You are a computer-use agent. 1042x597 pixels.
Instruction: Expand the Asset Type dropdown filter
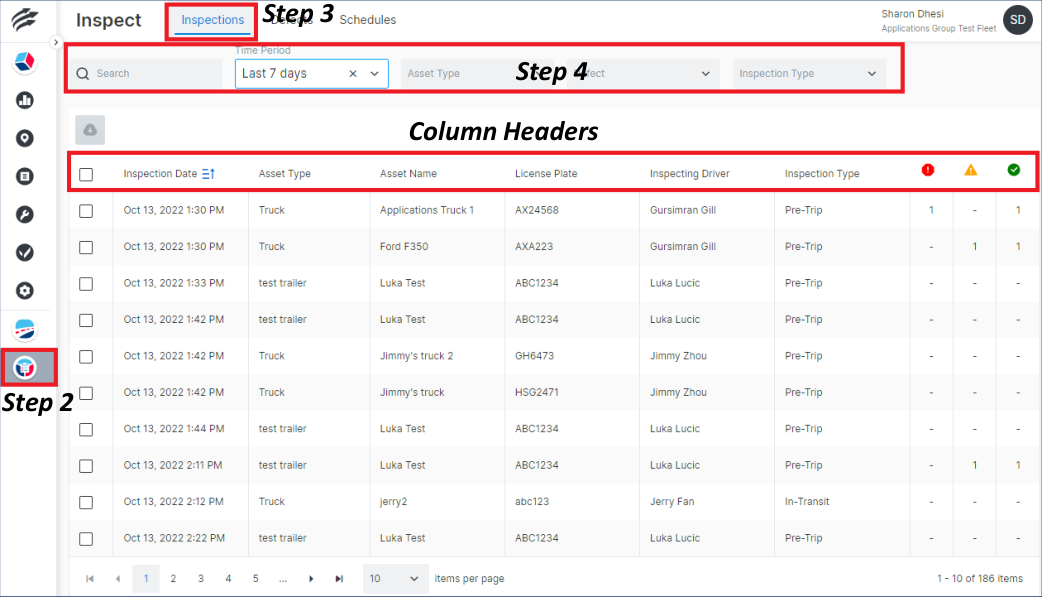[x=470, y=73]
